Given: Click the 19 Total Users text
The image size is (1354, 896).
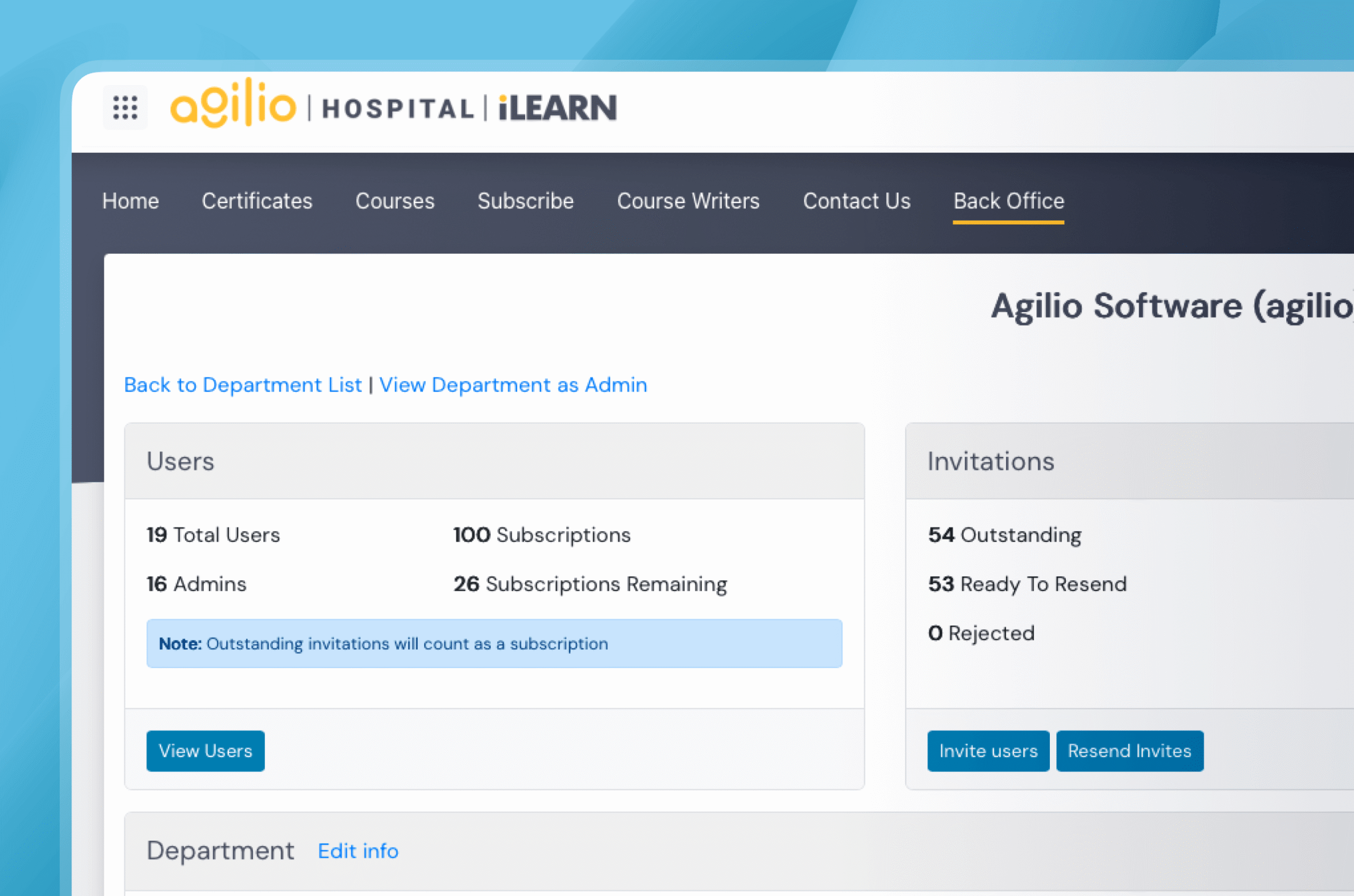Looking at the screenshot, I should coord(213,535).
